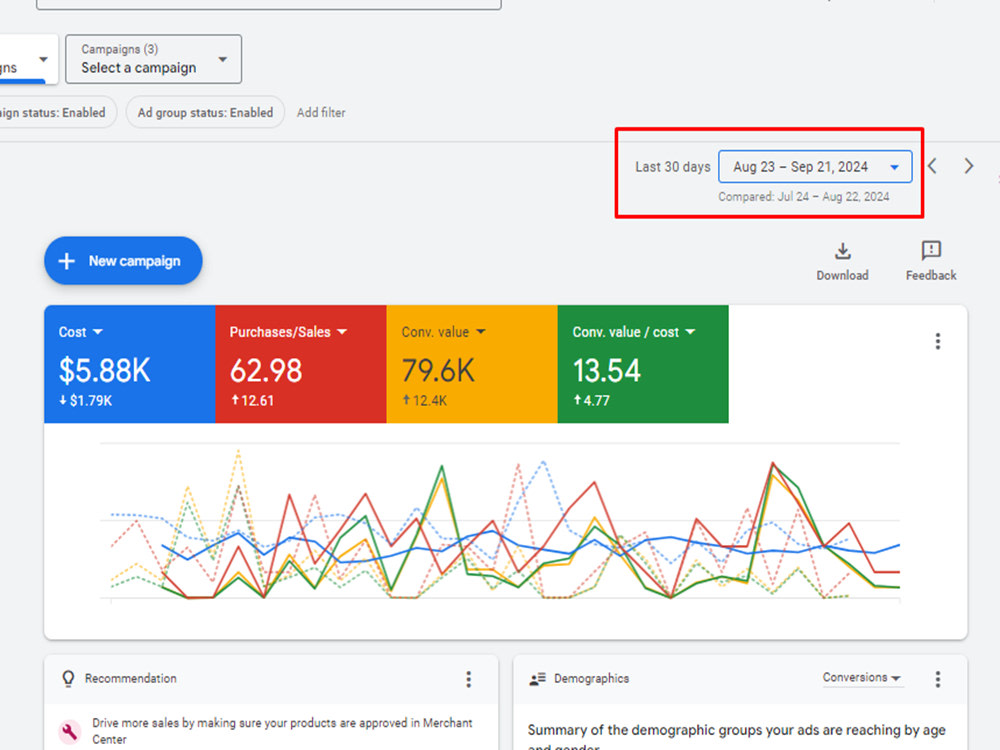Screen dimensions: 1000x750
Task: Open the Aug 23 – Sep 21, 2024 date range picker
Action: tap(815, 167)
